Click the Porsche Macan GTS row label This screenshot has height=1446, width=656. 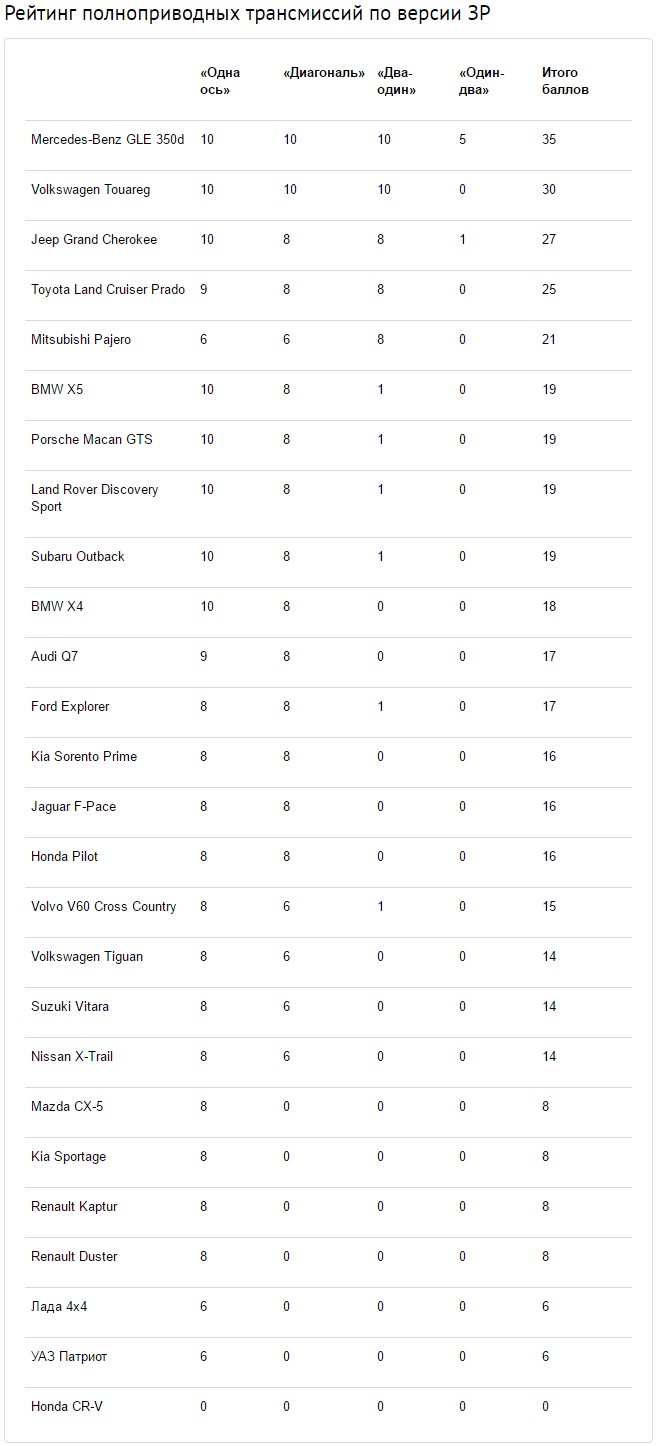(92, 440)
